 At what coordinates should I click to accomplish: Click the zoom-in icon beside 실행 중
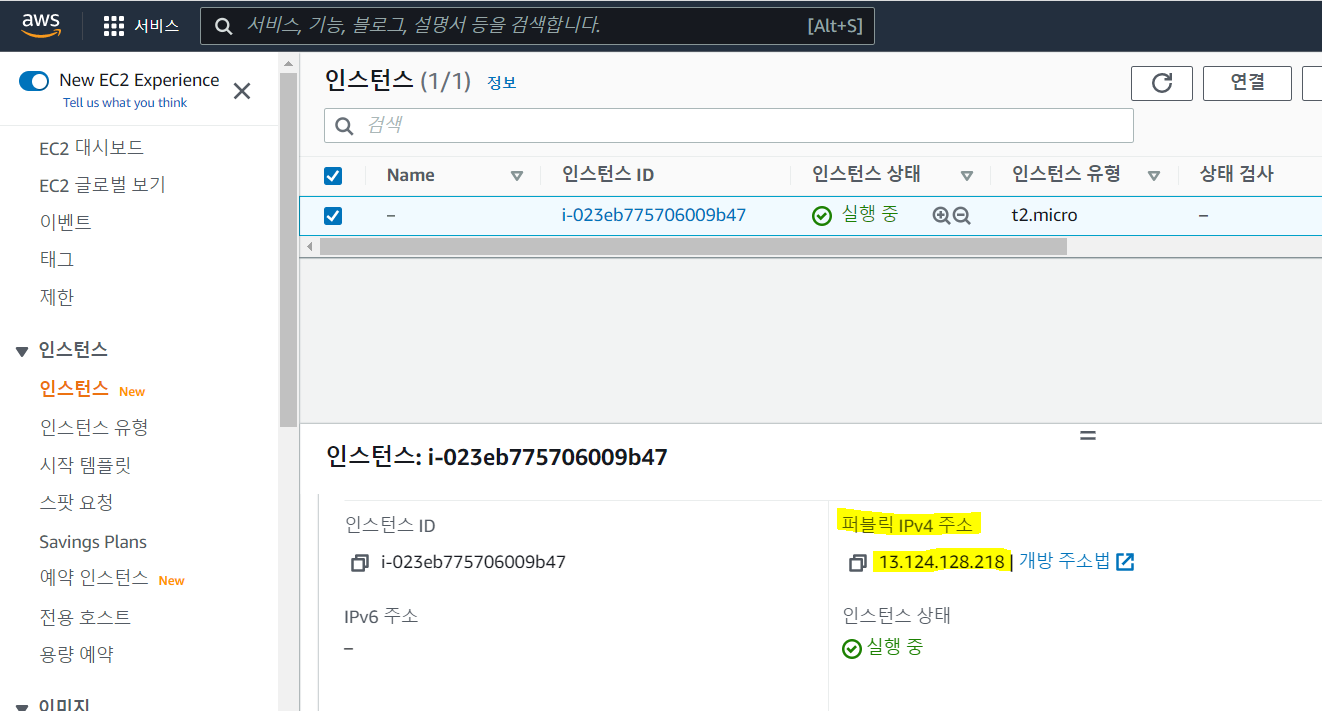941,215
